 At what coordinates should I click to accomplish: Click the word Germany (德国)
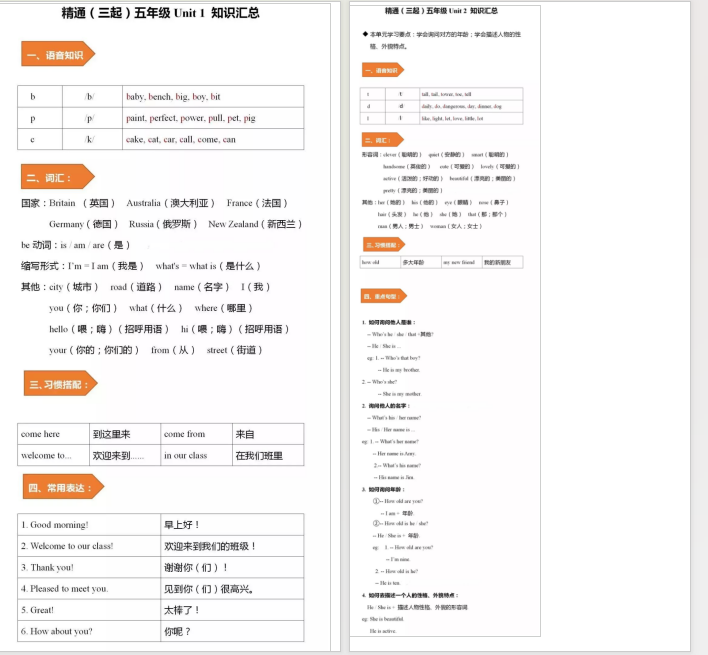[84, 224]
